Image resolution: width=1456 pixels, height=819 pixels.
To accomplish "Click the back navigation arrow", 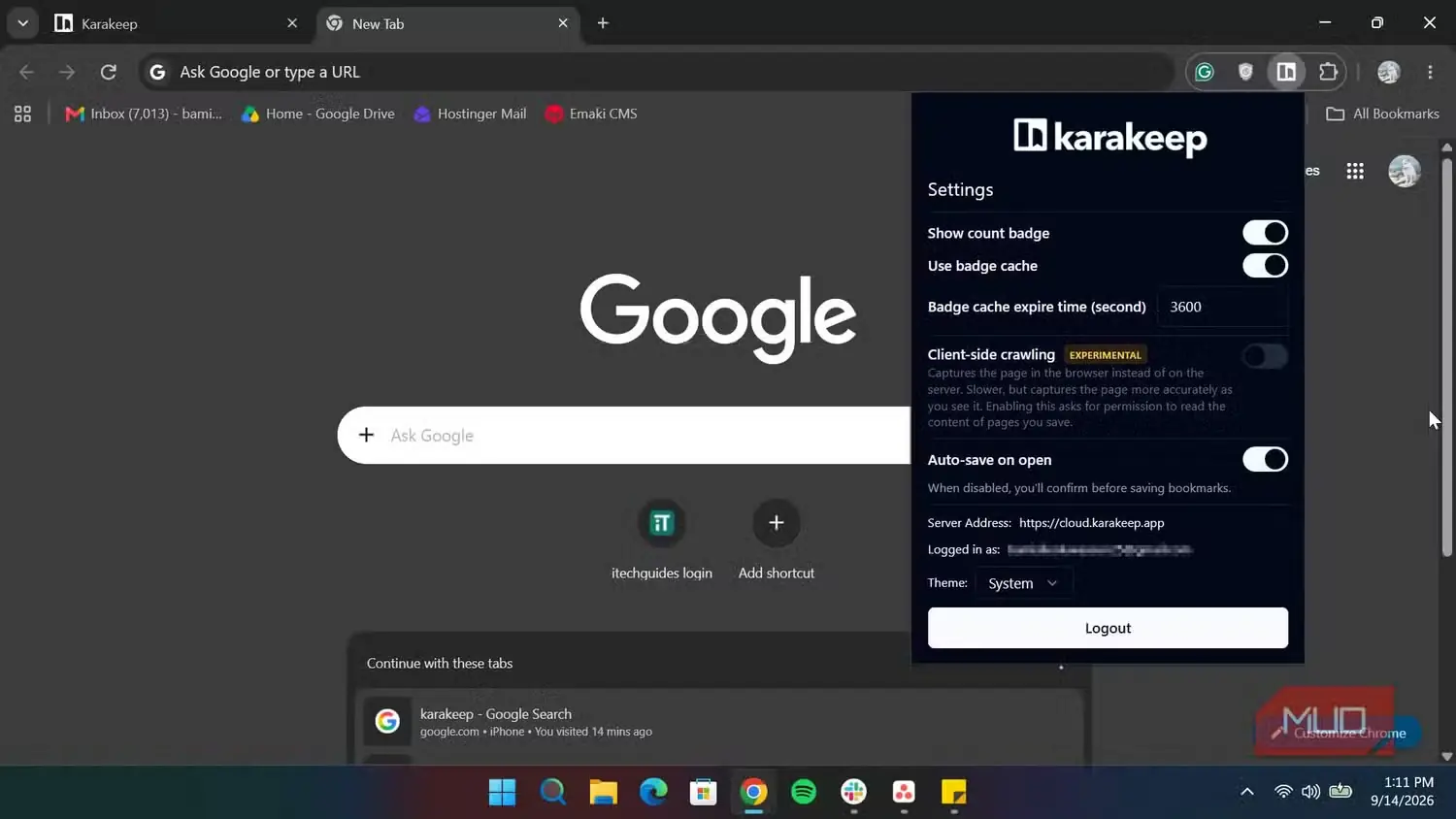I will coord(26,72).
